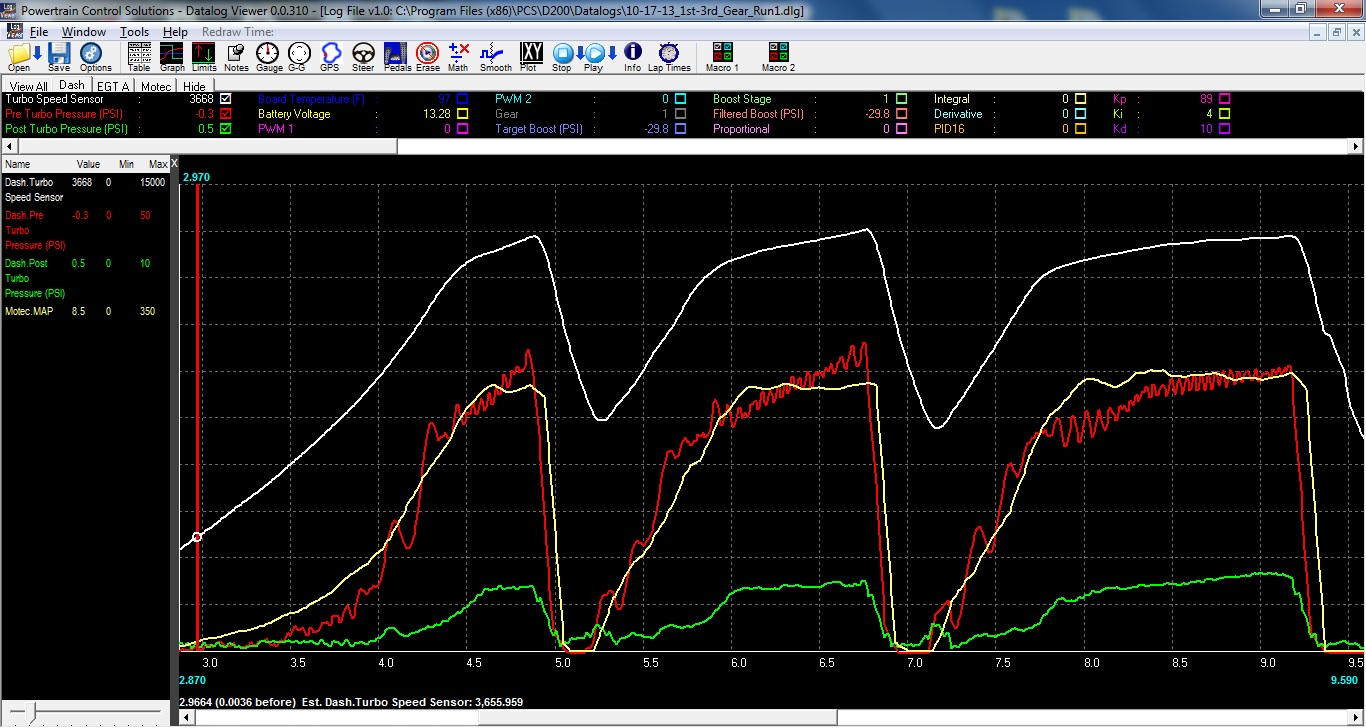Viewport: 1366px width, 728px height.
Task: Toggle the Pre Turbo Pressure checkbox
Action: tap(225, 114)
